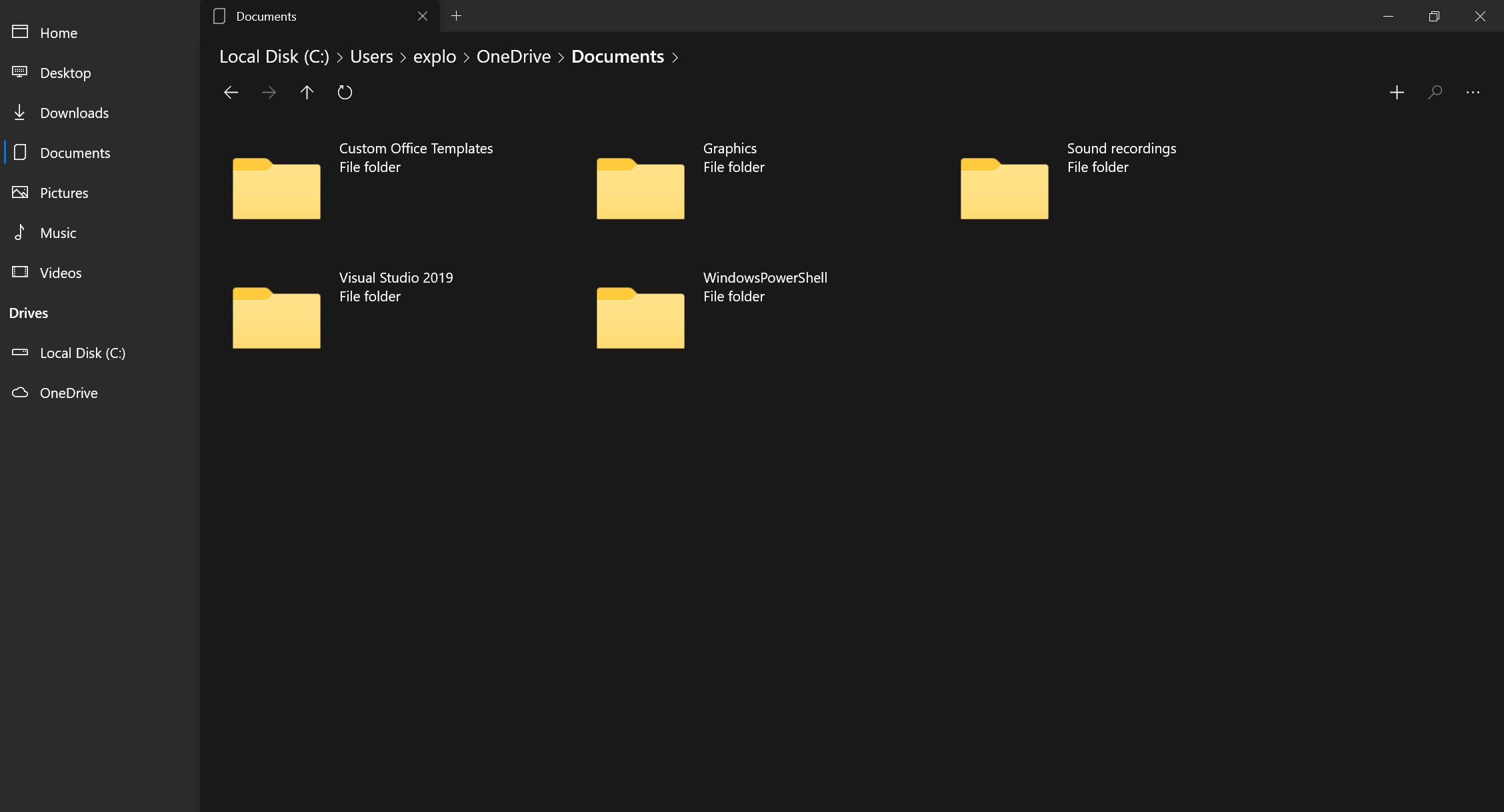Open a new tab with the plus button
Viewport: 1504px width, 812px height.
[x=456, y=16]
